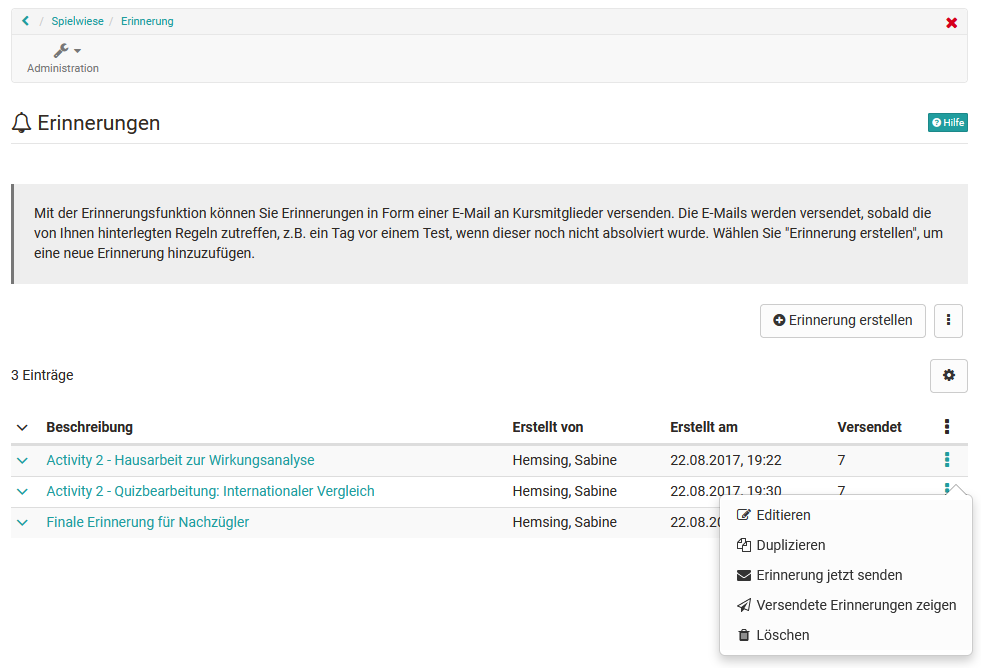981x668 pixels.
Task: Choose Duplizieren in the context menu
Action: [790, 546]
